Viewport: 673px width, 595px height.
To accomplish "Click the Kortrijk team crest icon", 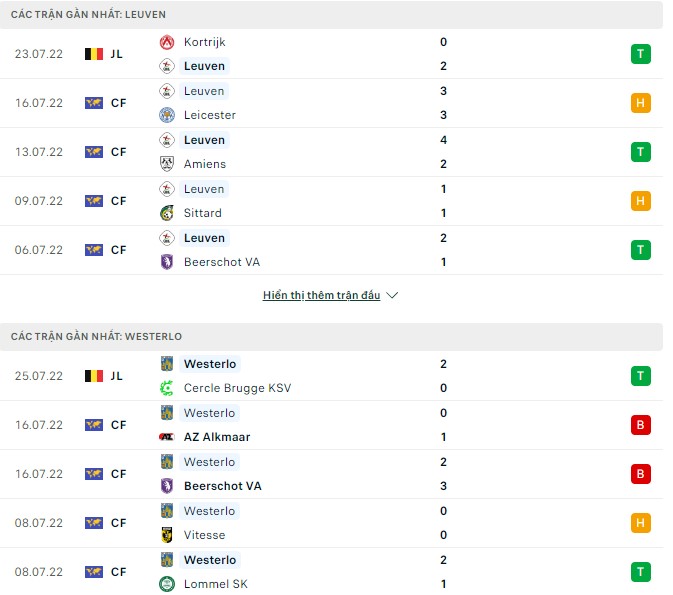I will (x=167, y=42).
